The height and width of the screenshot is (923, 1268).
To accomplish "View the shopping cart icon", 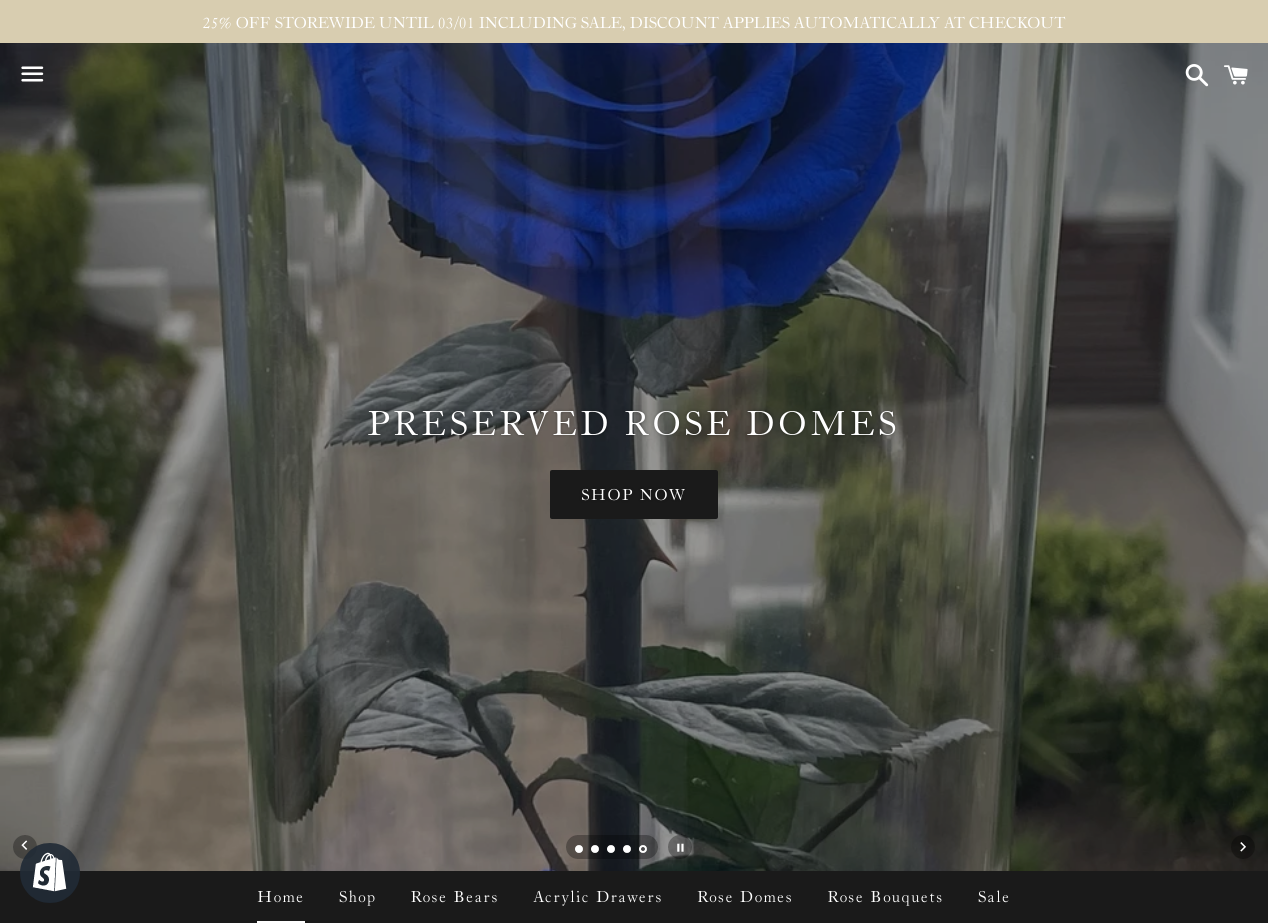I will 1236,75.
